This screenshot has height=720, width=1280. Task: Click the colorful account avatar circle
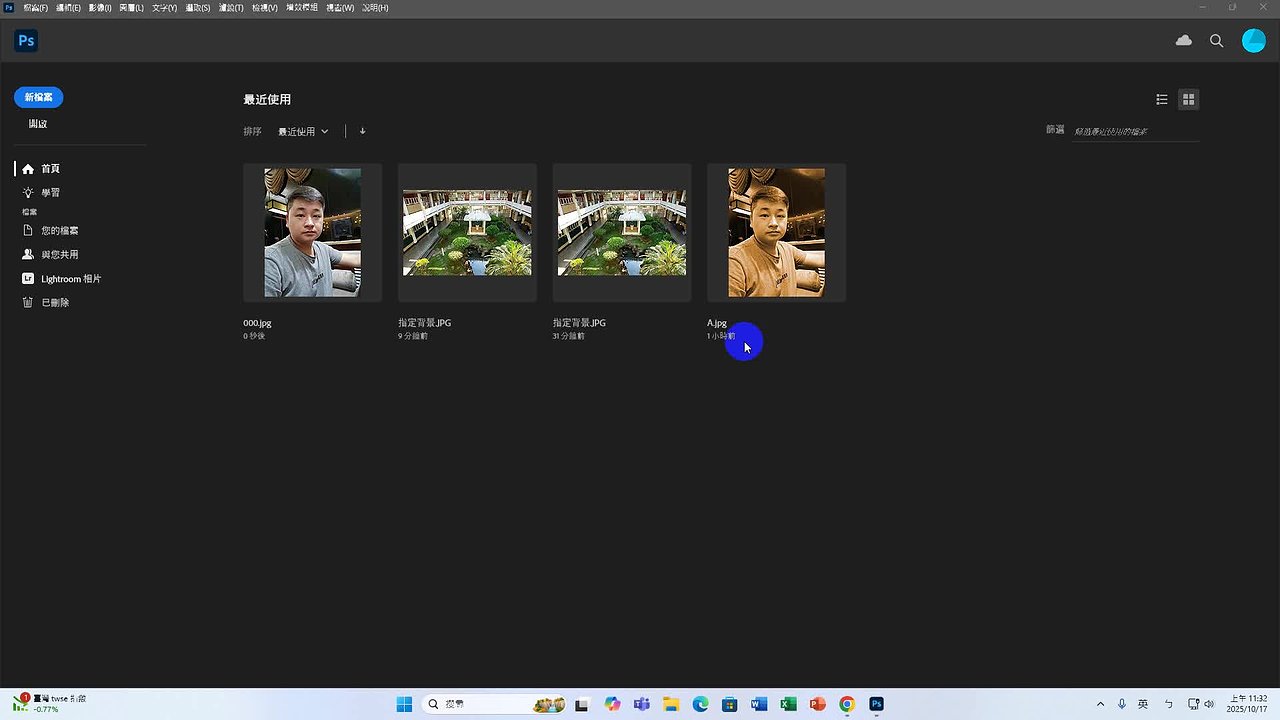(1254, 41)
